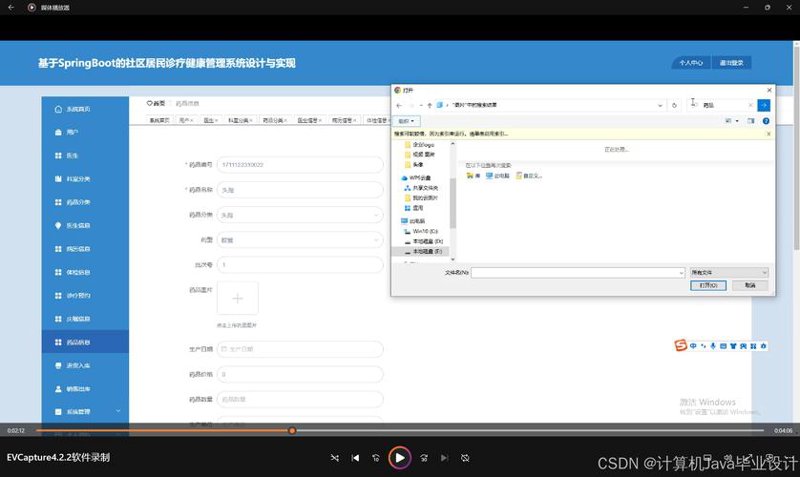
Task: Switch to 用户 page tab
Action: (x=186, y=120)
